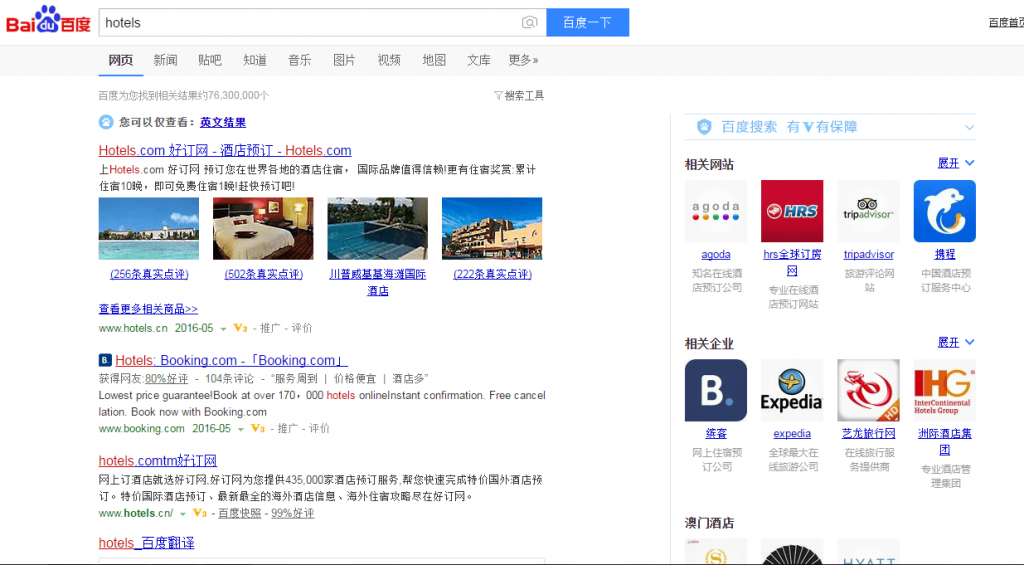Click the 百度一下 search button
This screenshot has width=1024, height=565.
(x=588, y=22)
